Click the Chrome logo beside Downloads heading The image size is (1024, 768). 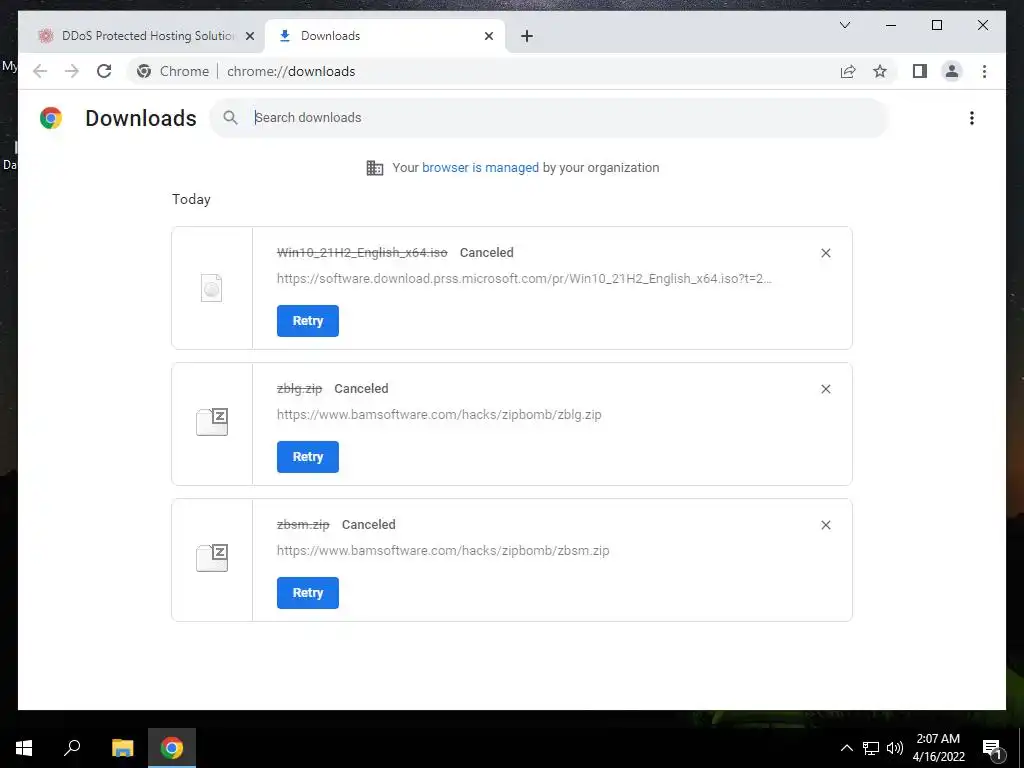[51, 118]
